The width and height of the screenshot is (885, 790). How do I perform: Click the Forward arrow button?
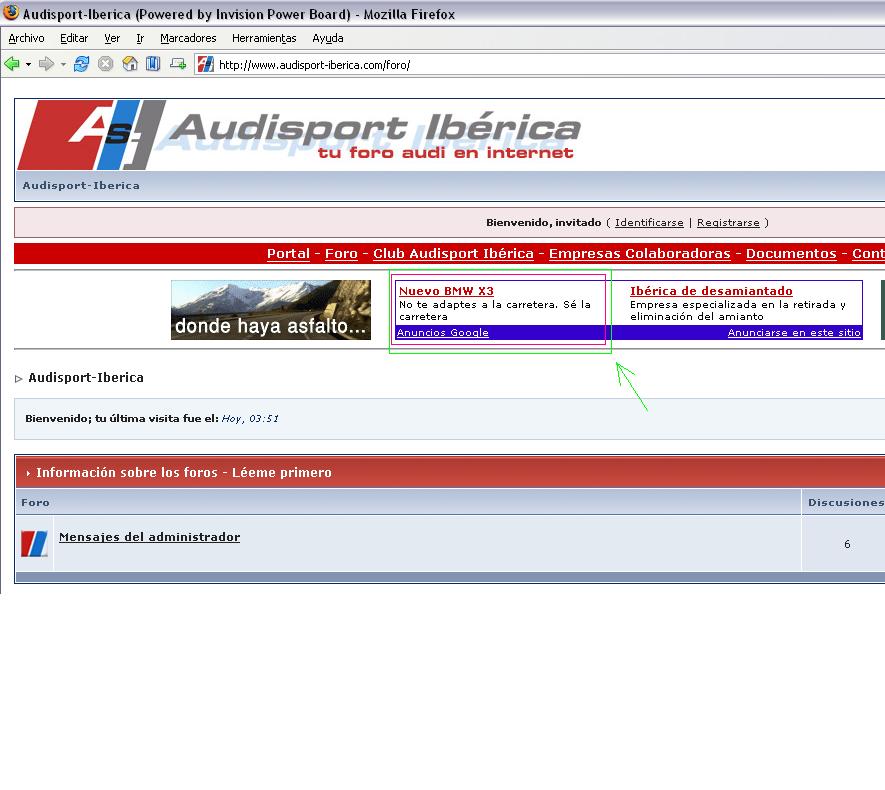[46, 64]
